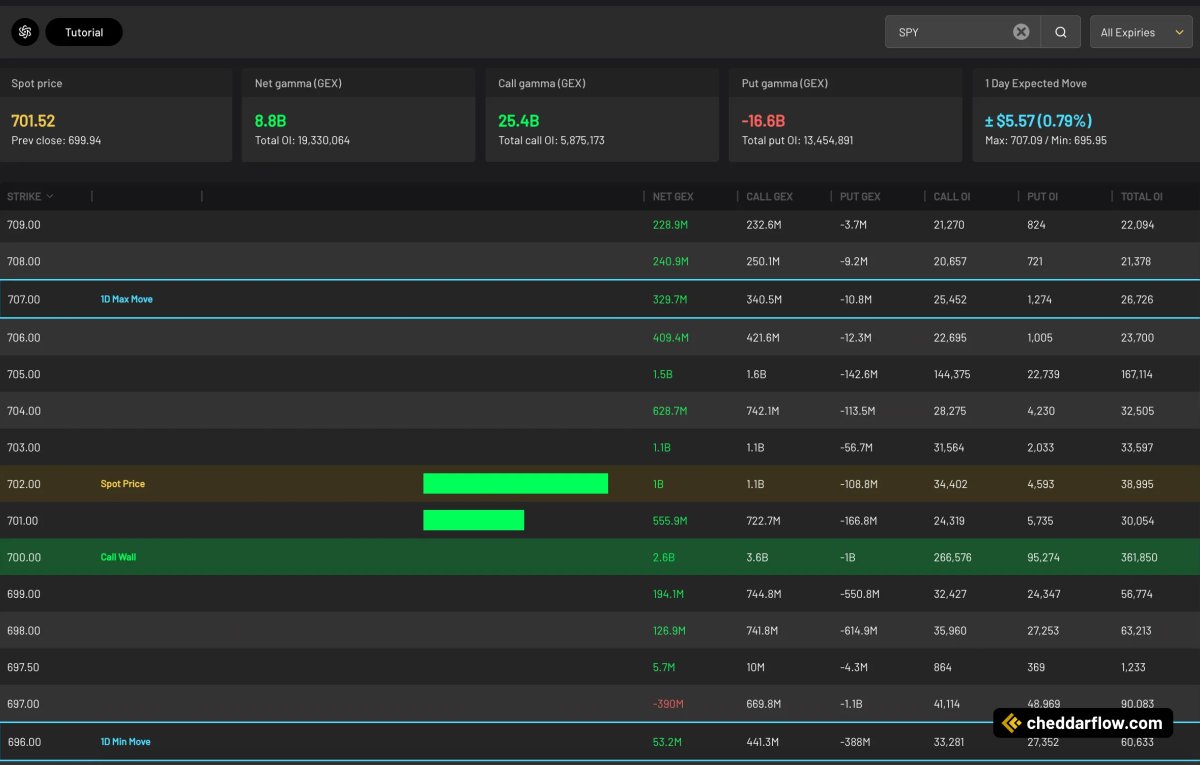Click call OI value 266,576
This screenshot has width=1200, height=765.
pos(952,557)
